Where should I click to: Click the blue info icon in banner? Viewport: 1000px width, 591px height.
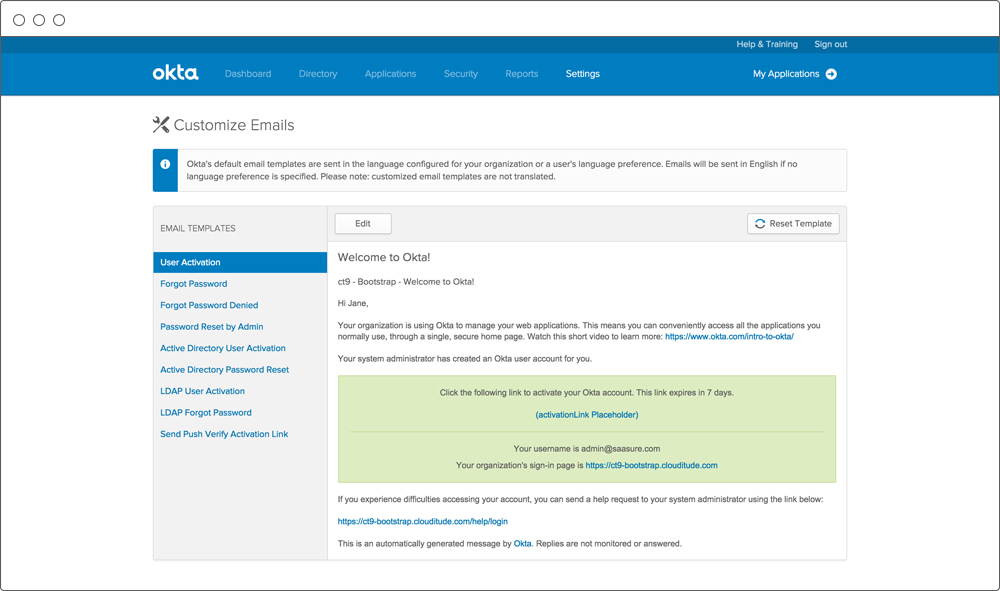(165, 164)
